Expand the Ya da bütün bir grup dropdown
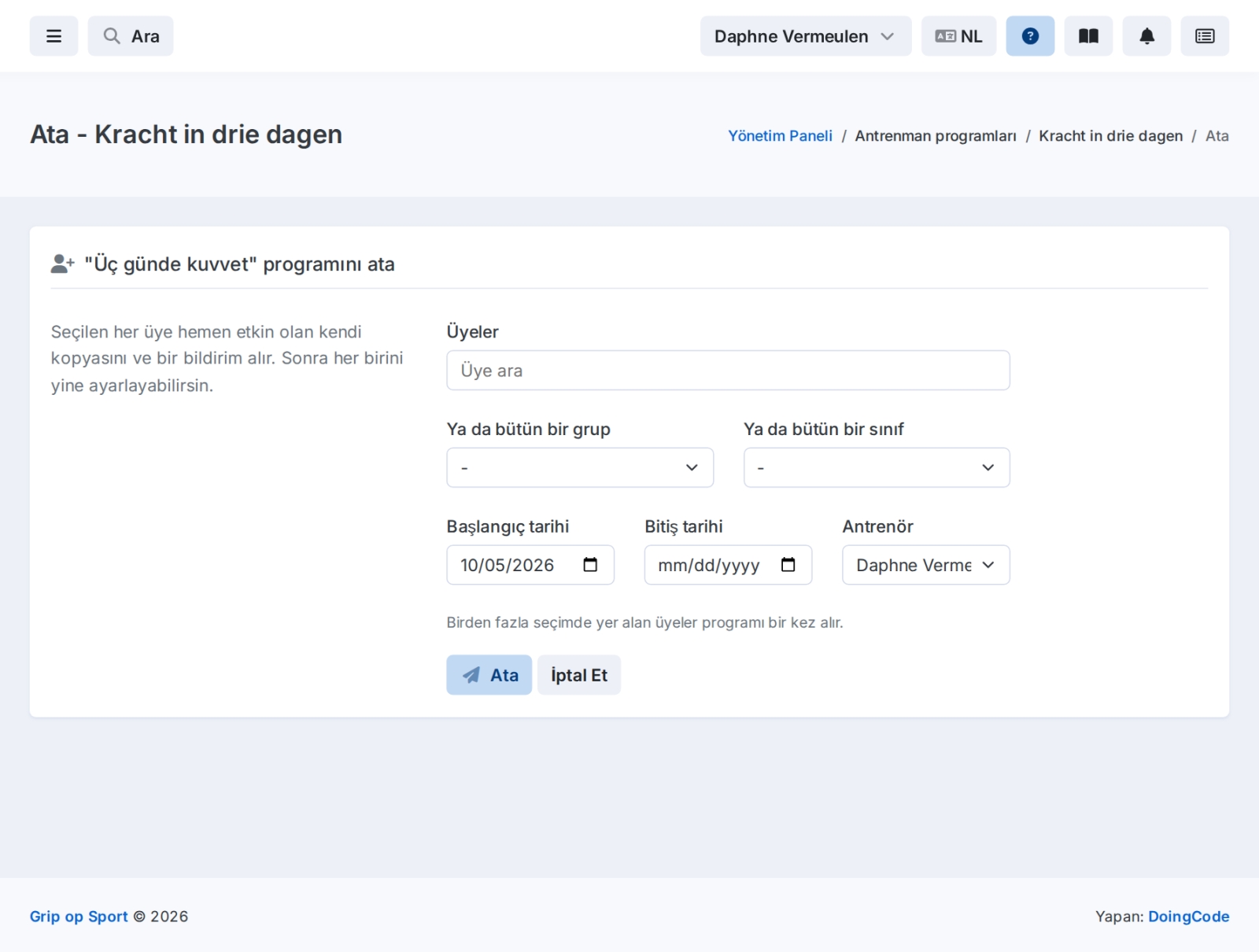 click(x=580, y=467)
